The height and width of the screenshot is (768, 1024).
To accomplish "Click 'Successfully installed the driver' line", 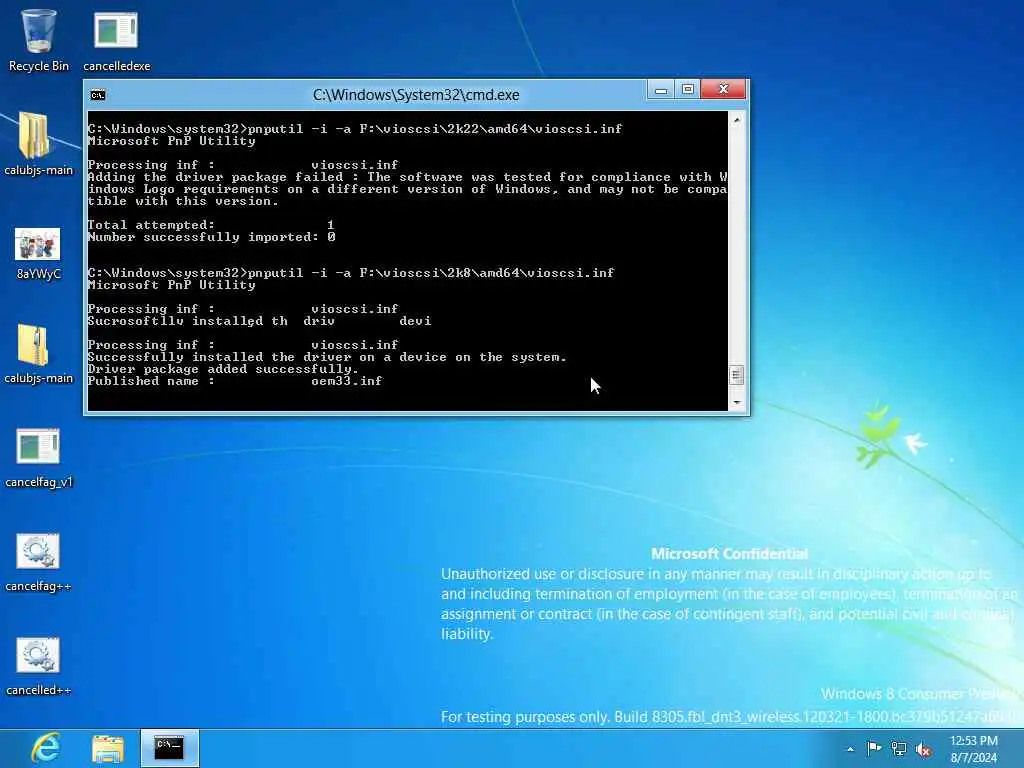I will coord(327,357).
